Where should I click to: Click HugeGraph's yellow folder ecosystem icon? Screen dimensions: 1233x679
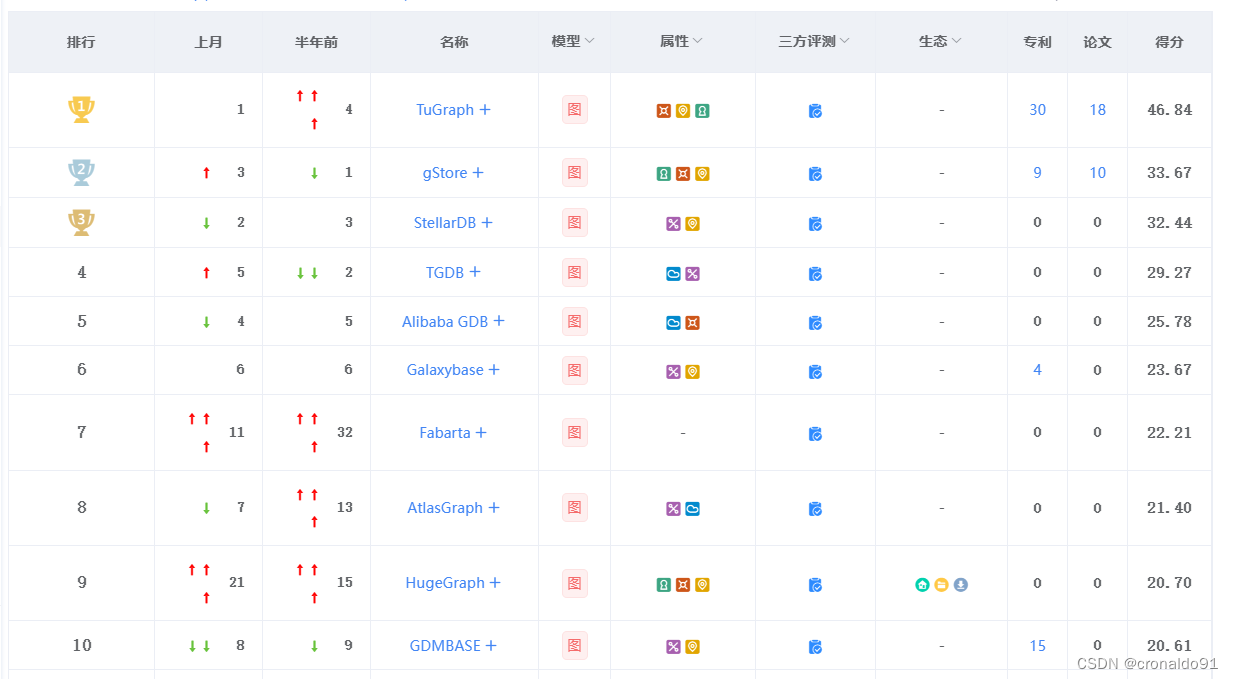click(x=941, y=585)
